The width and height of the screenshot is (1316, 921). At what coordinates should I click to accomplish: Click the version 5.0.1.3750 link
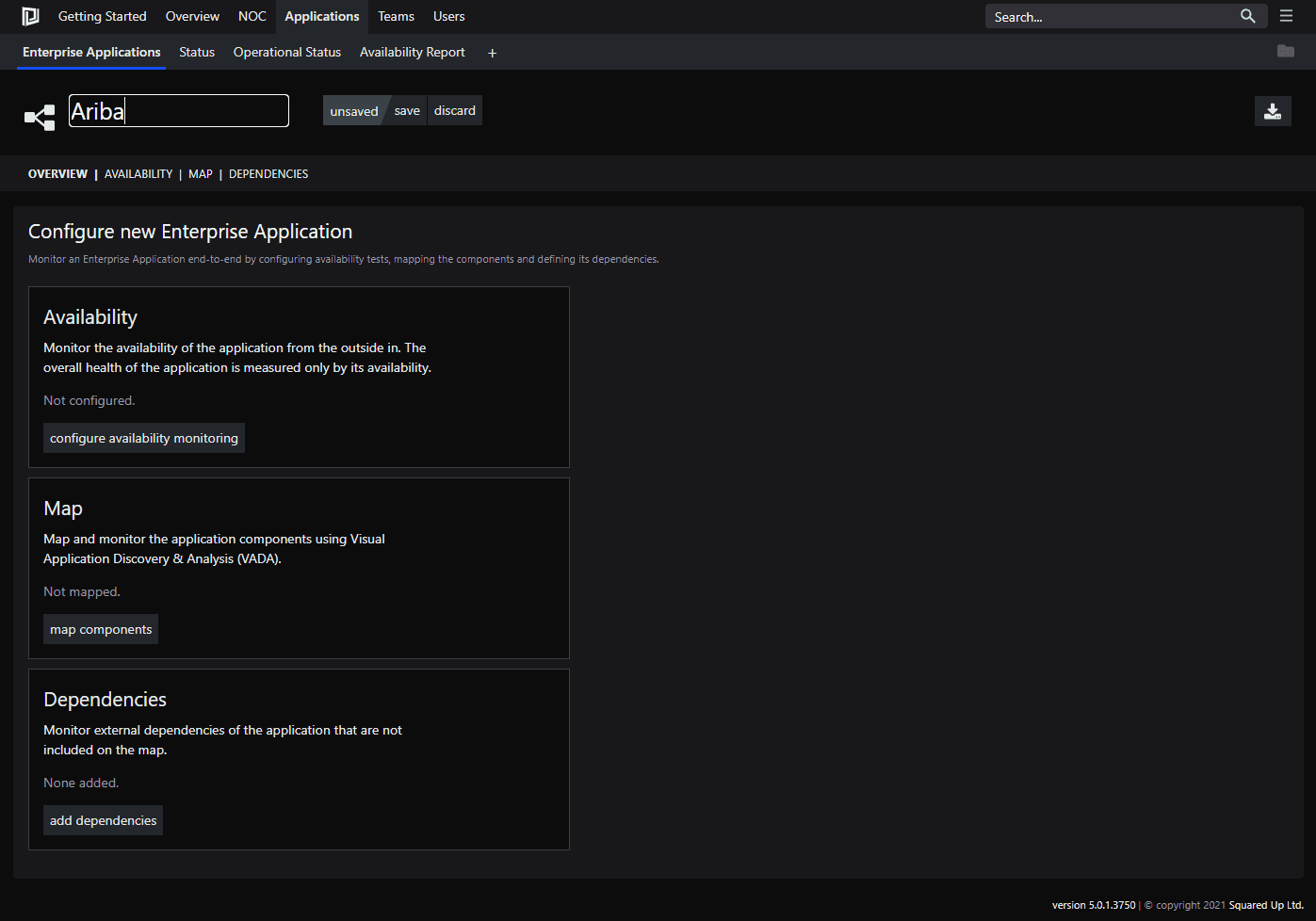(1094, 905)
